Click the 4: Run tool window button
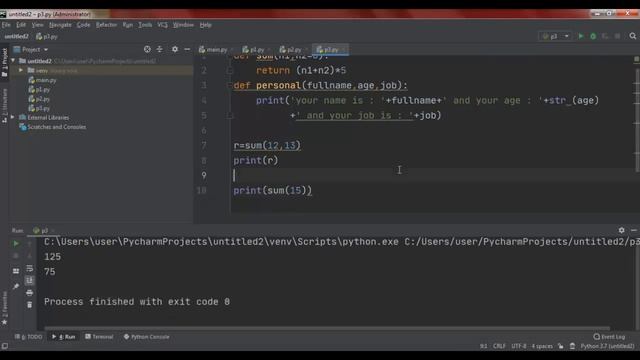Image resolution: width=640 pixels, height=360 pixels. tap(64, 337)
